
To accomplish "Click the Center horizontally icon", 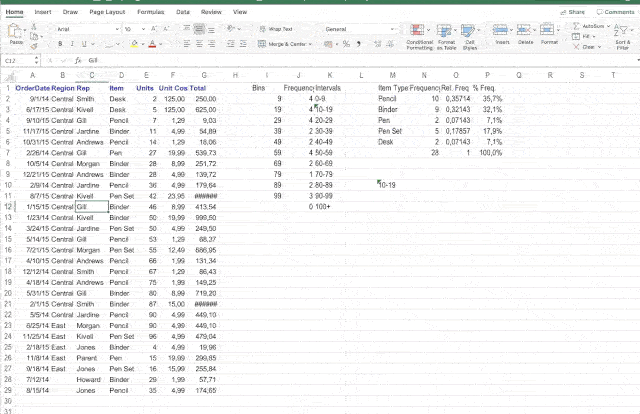I will tap(199, 44).
